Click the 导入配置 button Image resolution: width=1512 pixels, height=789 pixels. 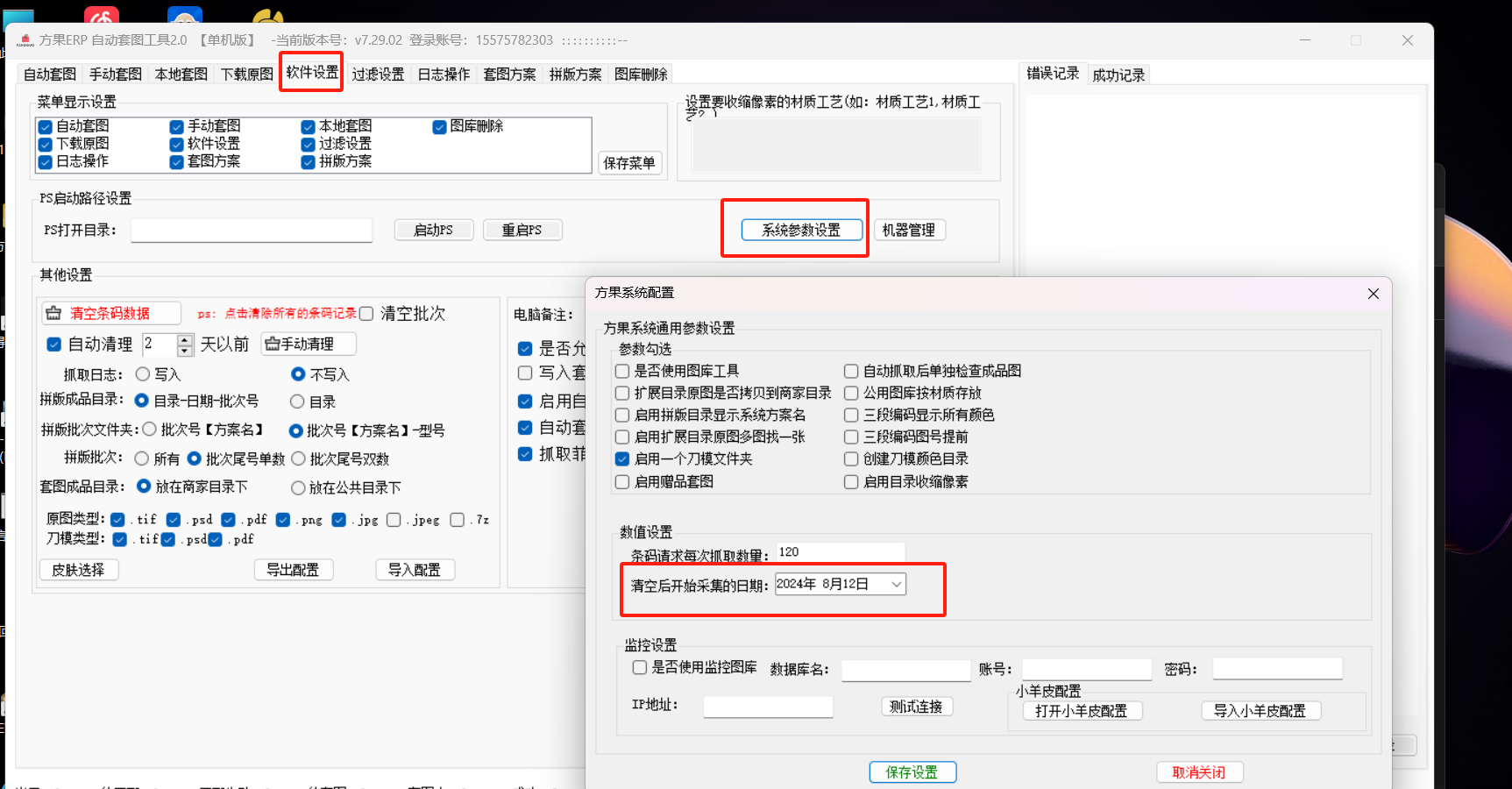pos(415,570)
